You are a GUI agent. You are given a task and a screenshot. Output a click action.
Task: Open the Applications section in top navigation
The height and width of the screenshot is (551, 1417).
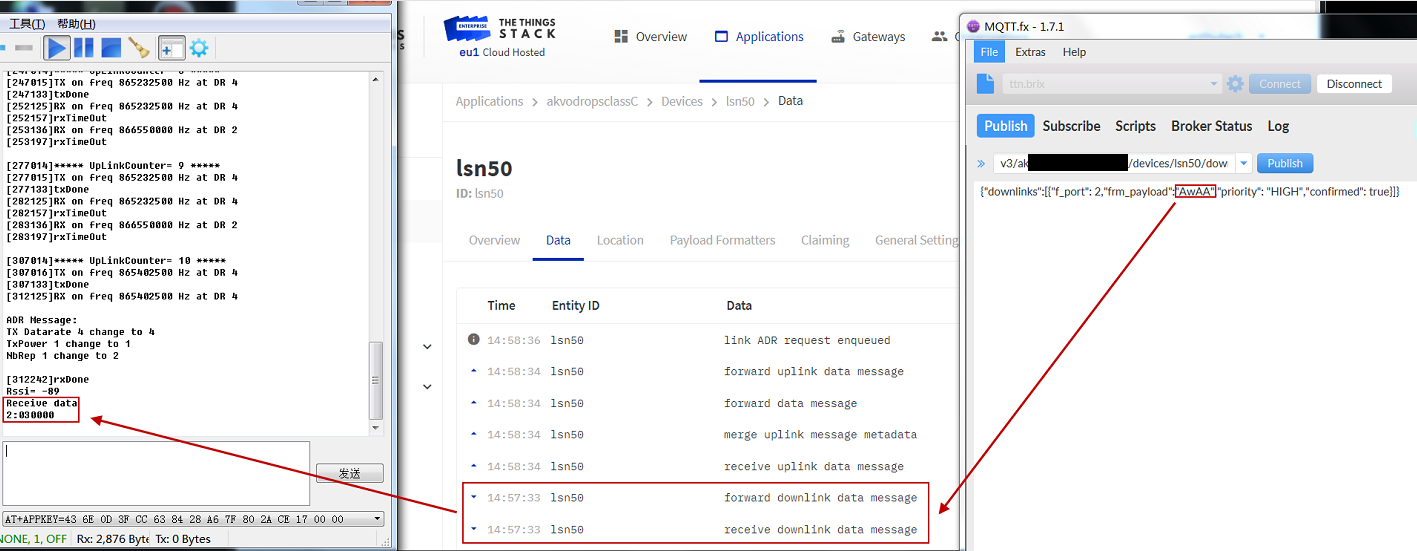click(x=759, y=37)
